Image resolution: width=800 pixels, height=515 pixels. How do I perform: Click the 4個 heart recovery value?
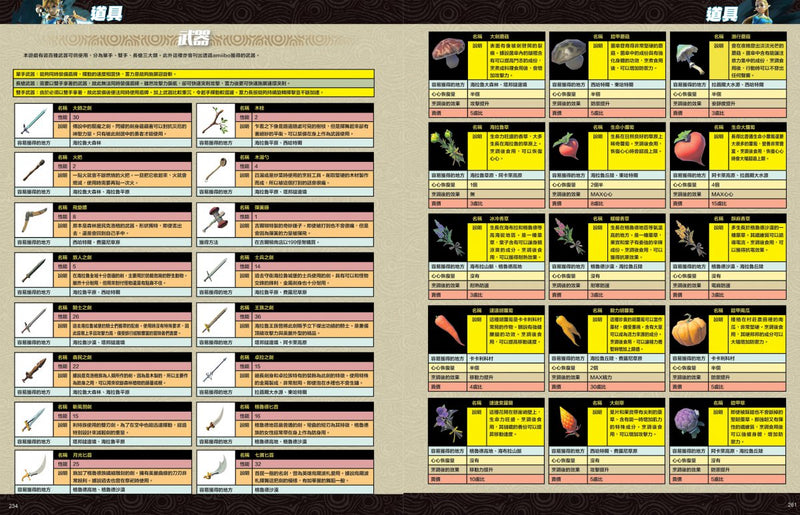pos(715,185)
